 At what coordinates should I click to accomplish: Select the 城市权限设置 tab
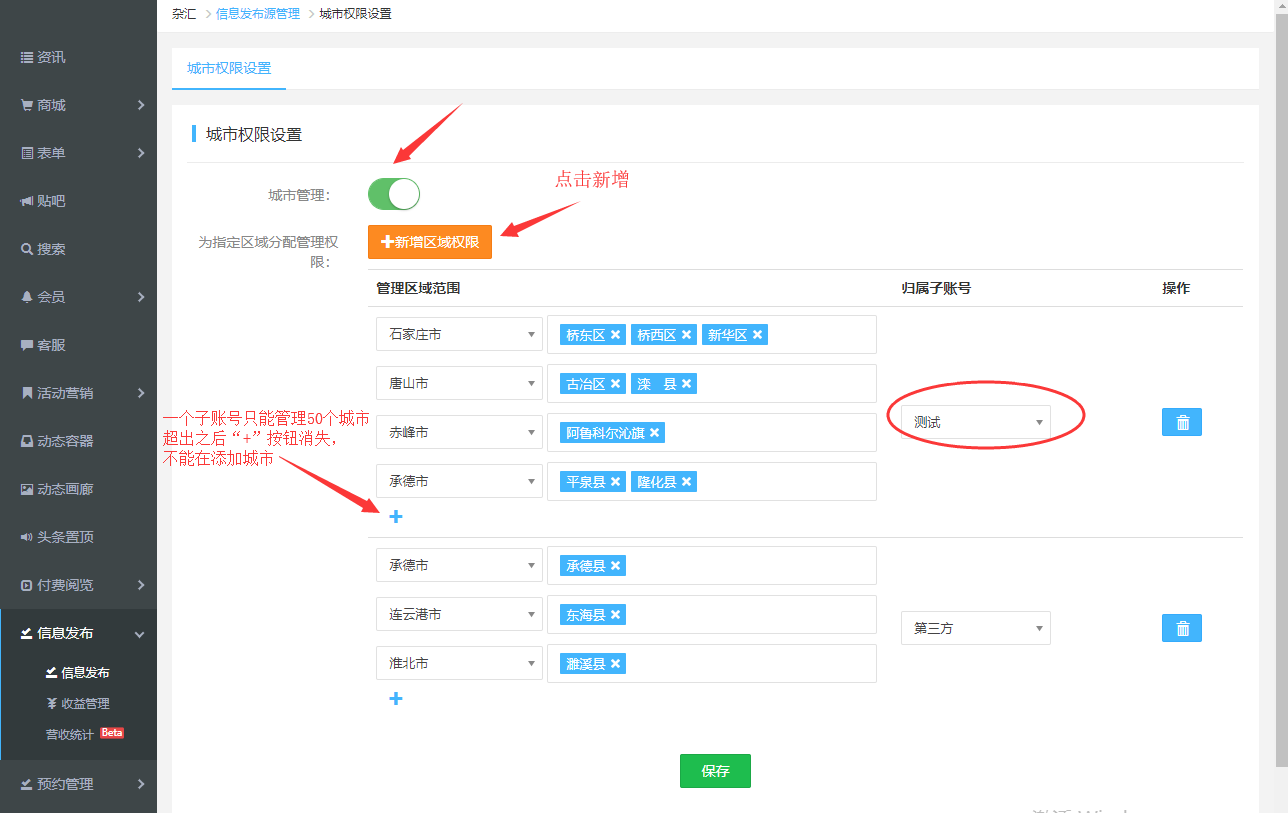(x=229, y=68)
